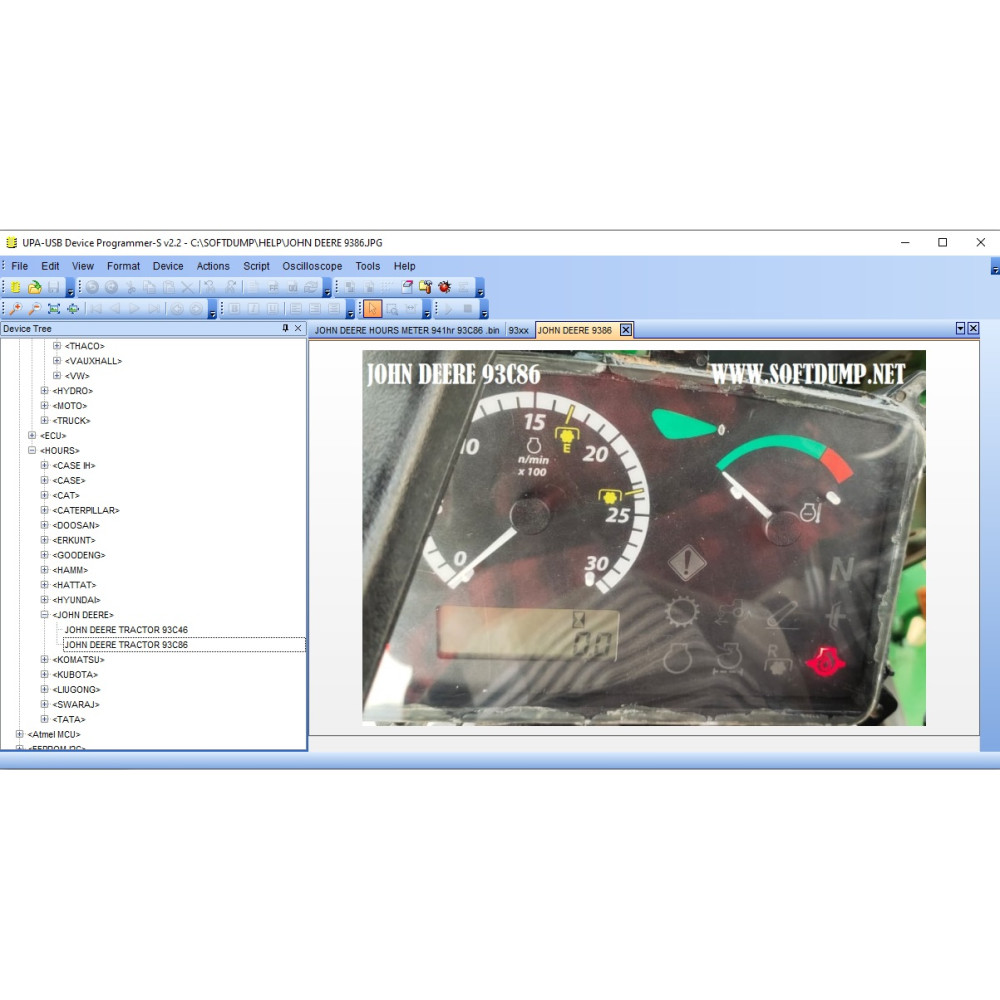Open the hammer tools icon

point(425,287)
